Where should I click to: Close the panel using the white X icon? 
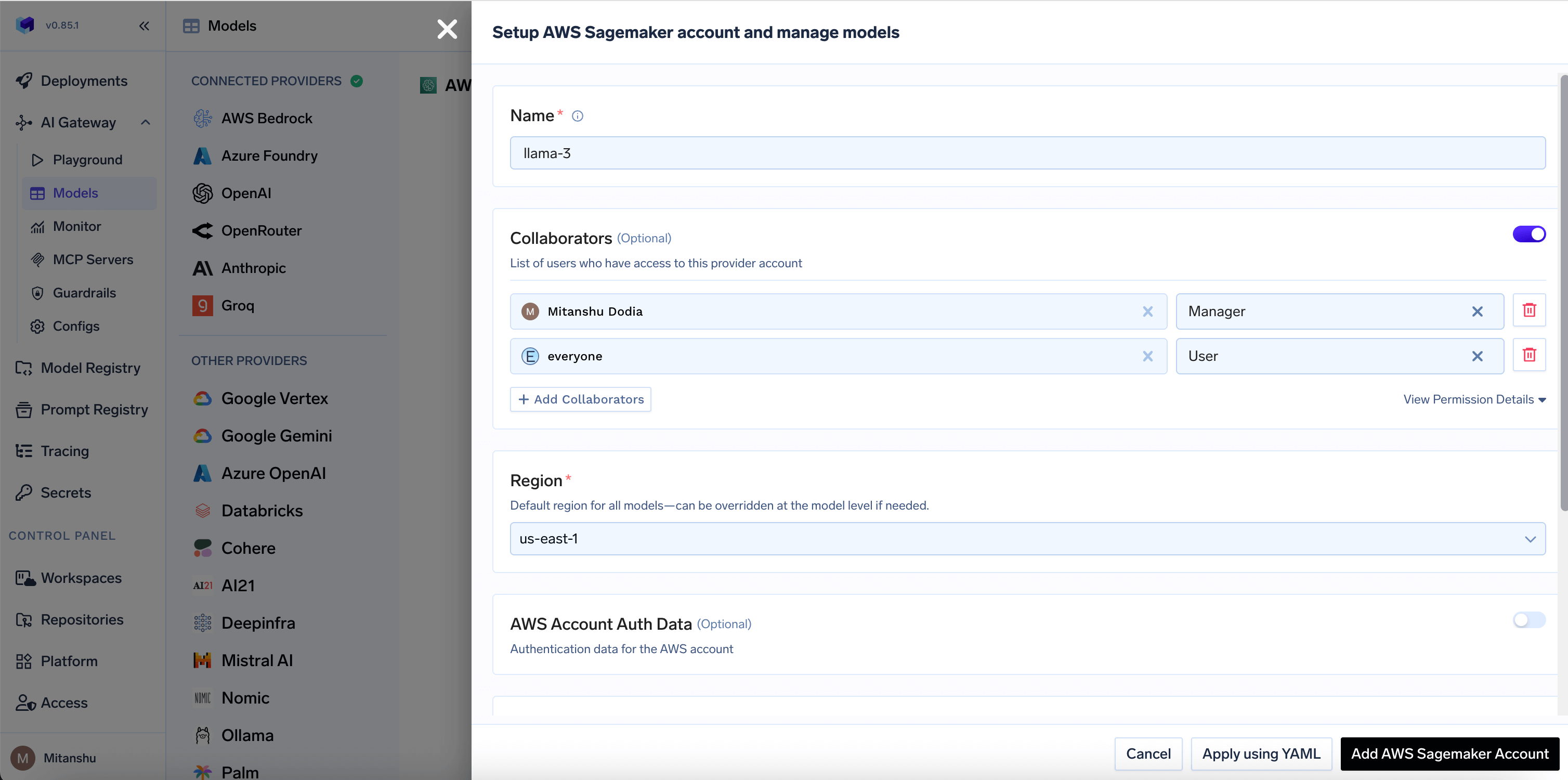point(447,29)
